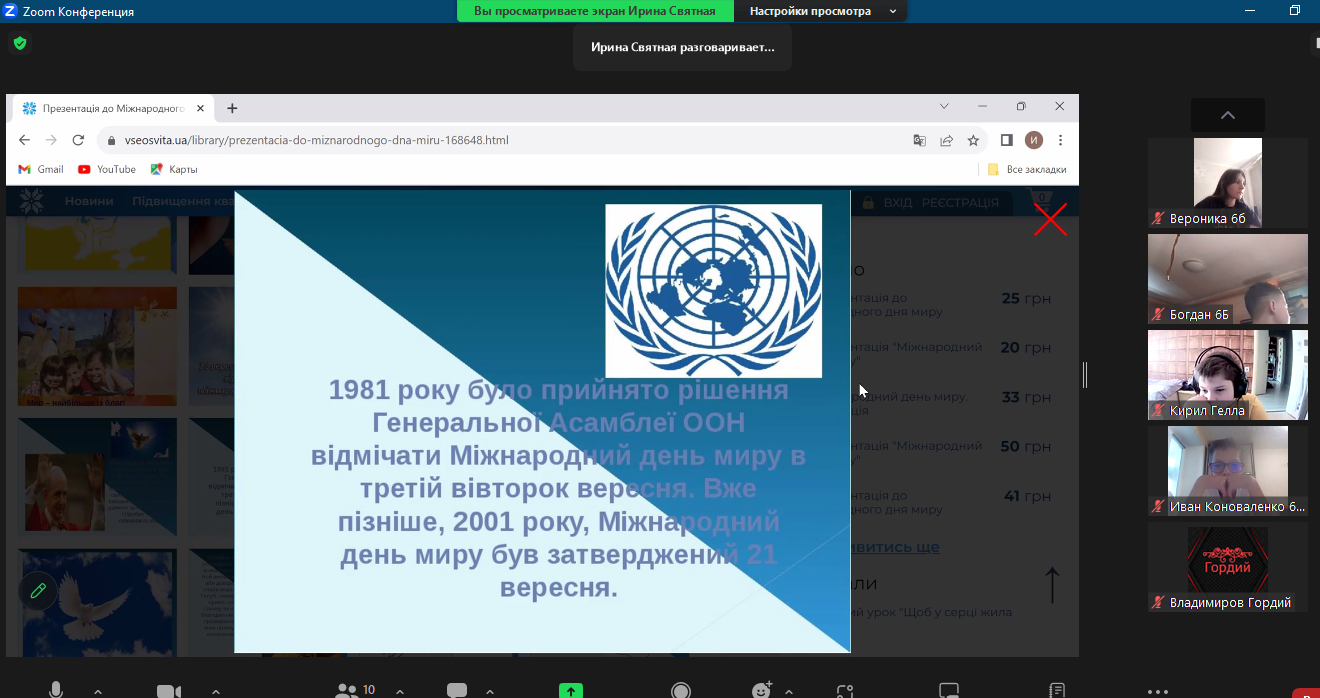Click the slide thumbnail with the white dove

(x=97, y=601)
